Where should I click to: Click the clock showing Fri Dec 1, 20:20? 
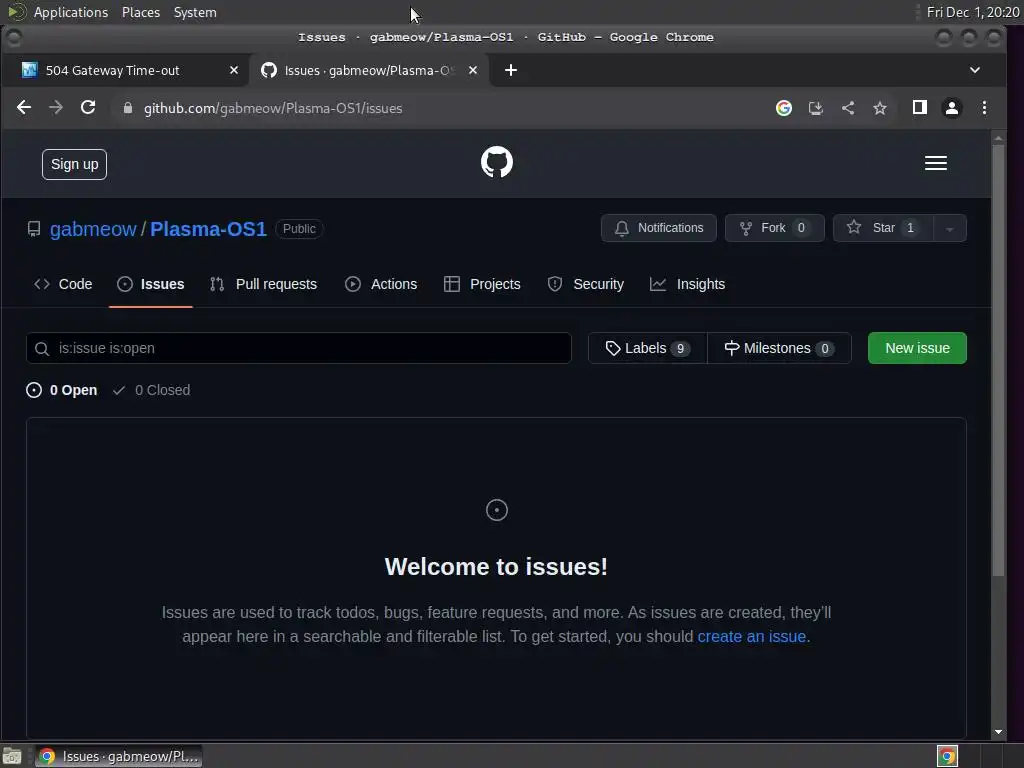pyautogui.click(x=972, y=12)
